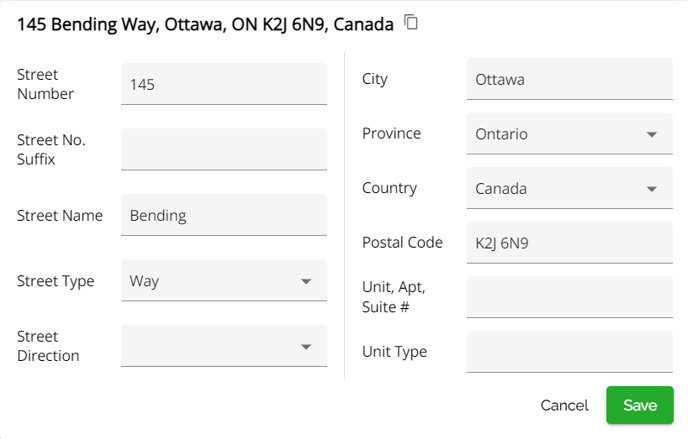Focus the Street Number field with 145

[224, 84]
